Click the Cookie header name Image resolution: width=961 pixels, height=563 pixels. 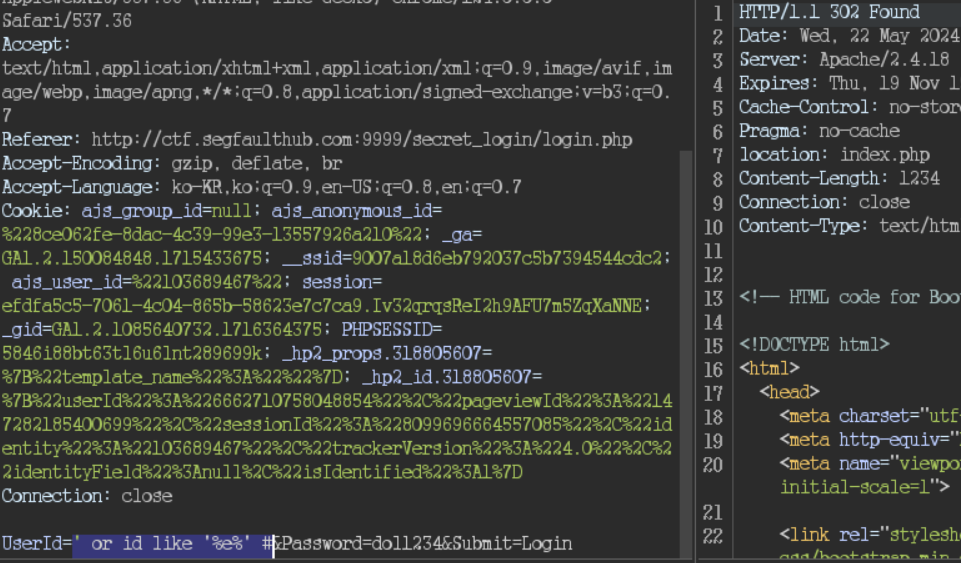pyautogui.click(x=36, y=211)
